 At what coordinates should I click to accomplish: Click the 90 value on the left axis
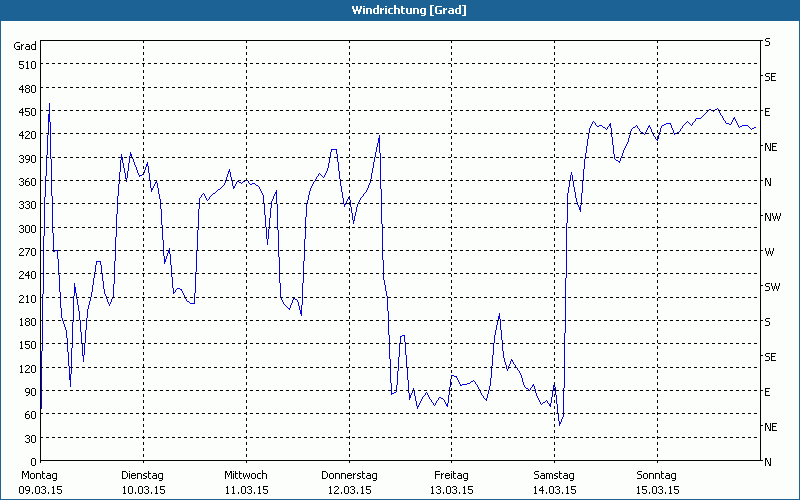click(x=31, y=391)
